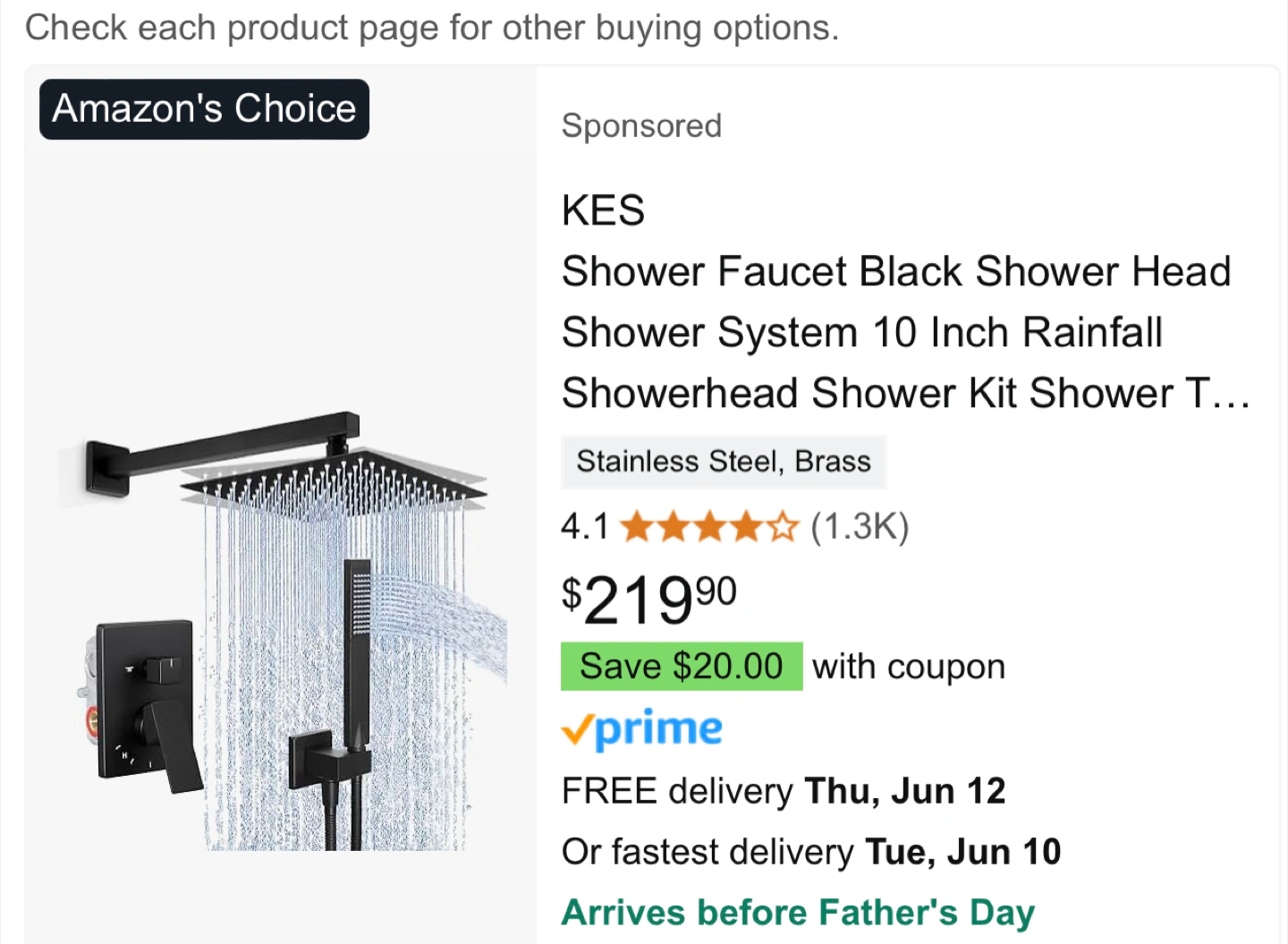
Task: Click the 4.1 rating number
Action: coord(584,527)
